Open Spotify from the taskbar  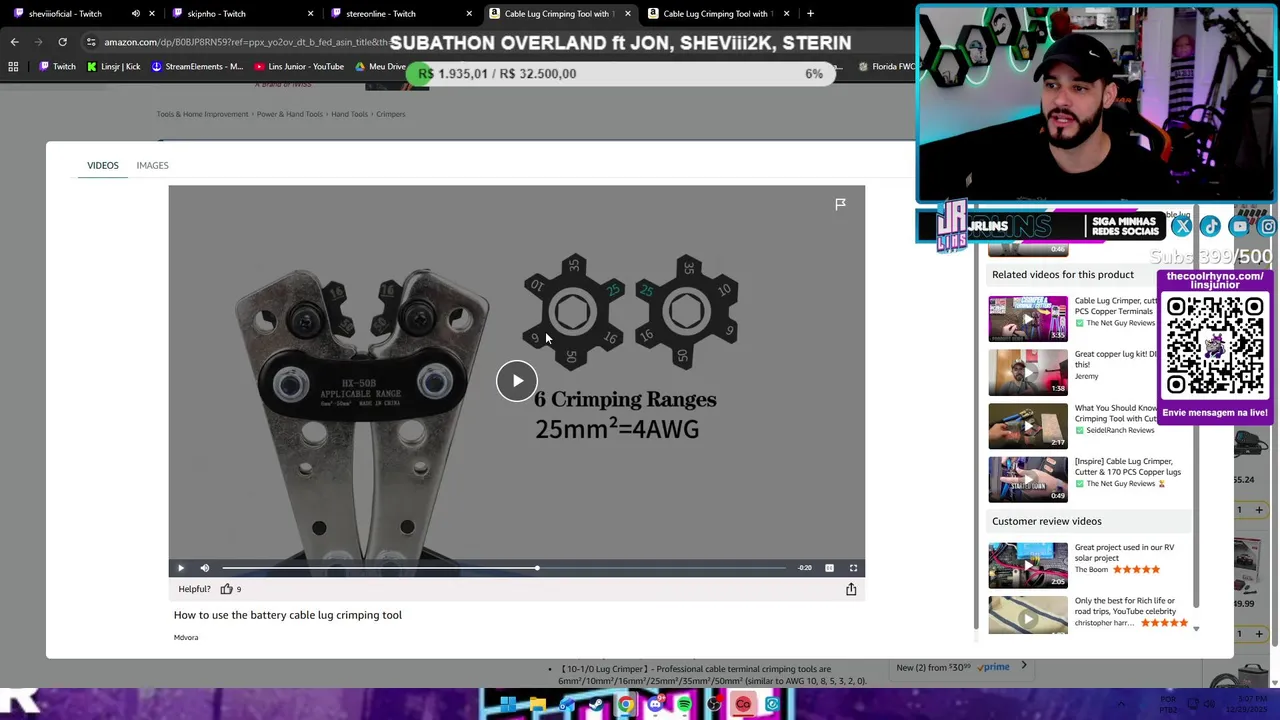click(x=684, y=705)
